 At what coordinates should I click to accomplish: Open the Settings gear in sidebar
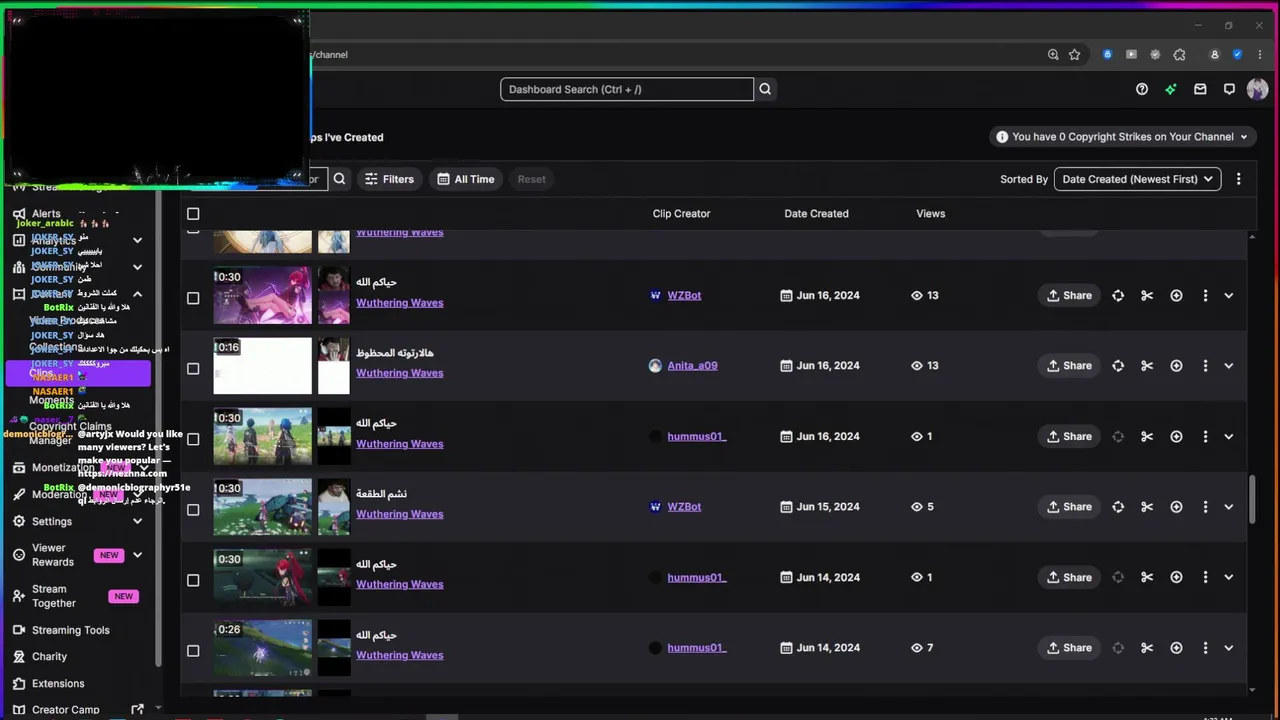(x=19, y=521)
